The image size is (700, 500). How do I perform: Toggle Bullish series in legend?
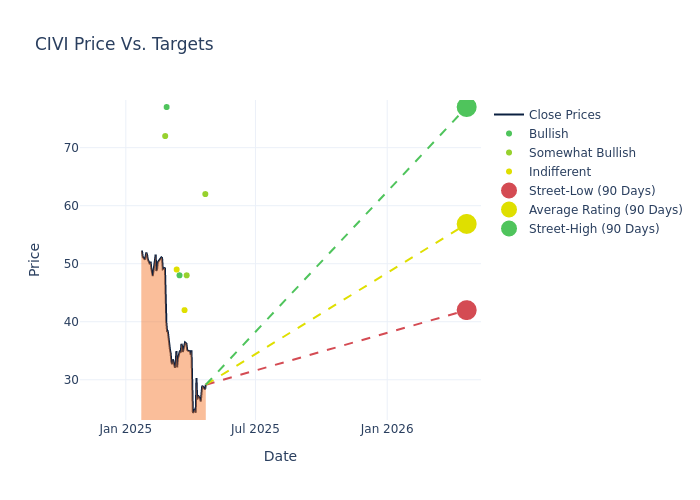pos(548,134)
